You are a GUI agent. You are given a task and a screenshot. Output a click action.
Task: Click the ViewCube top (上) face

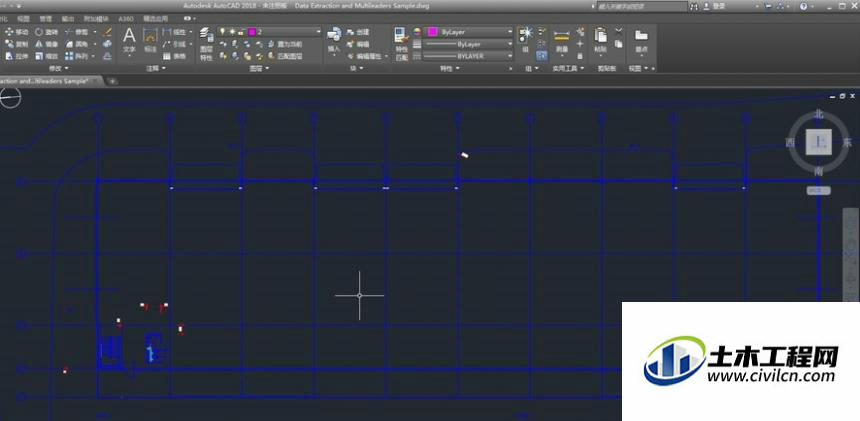818,143
